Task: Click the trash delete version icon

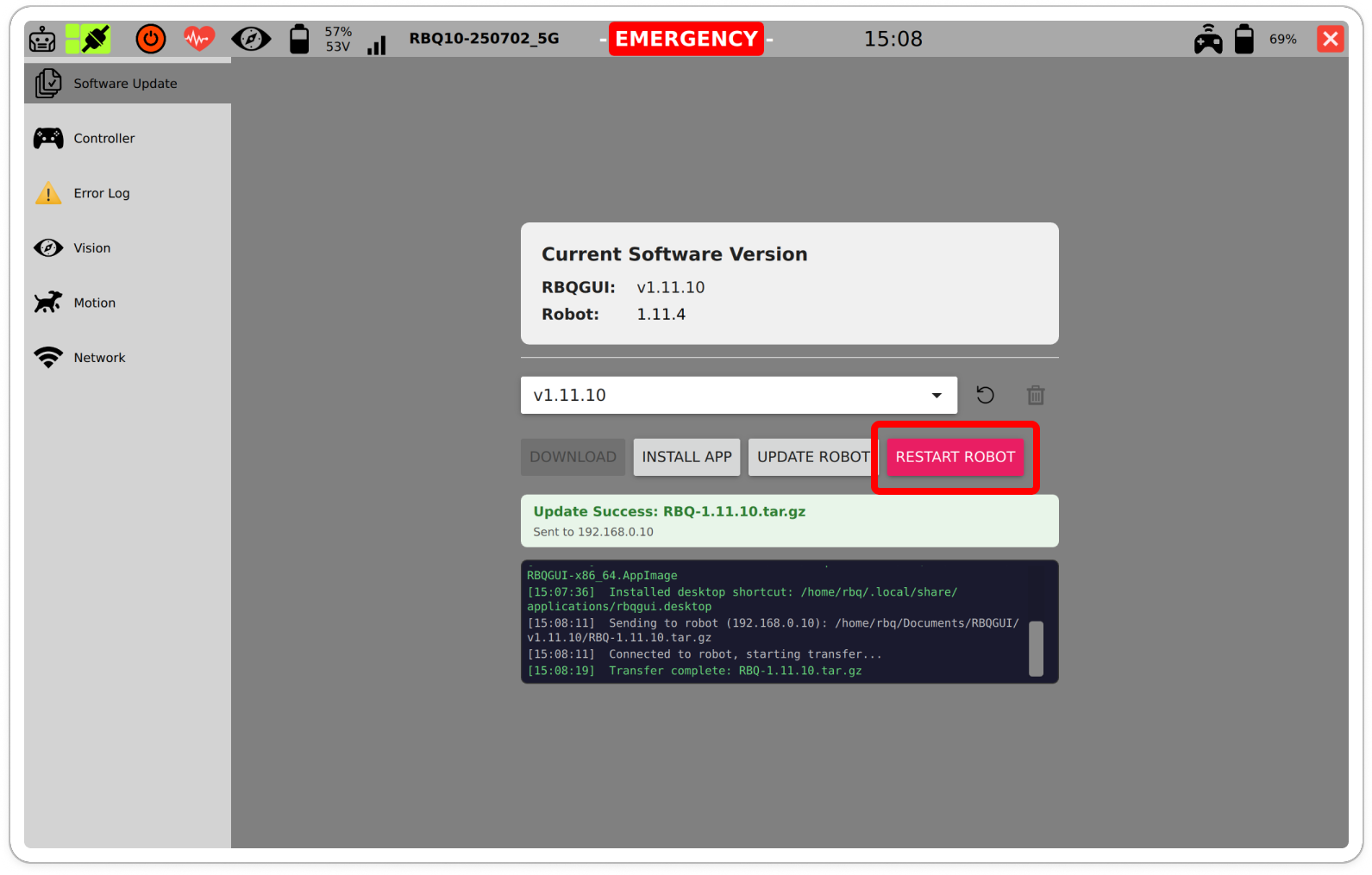Action: point(1036,396)
